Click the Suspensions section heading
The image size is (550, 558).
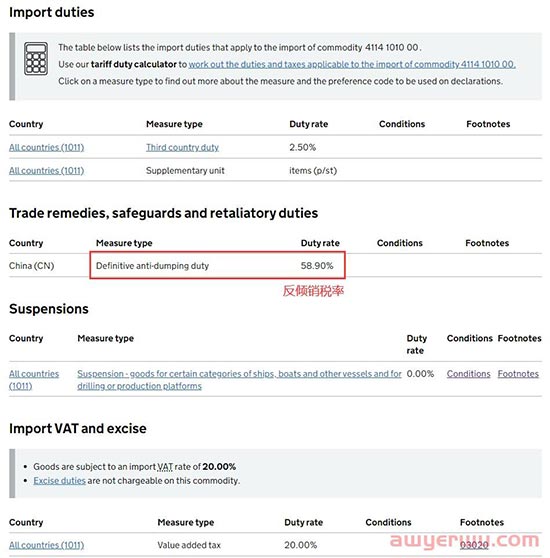pos(49,309)
